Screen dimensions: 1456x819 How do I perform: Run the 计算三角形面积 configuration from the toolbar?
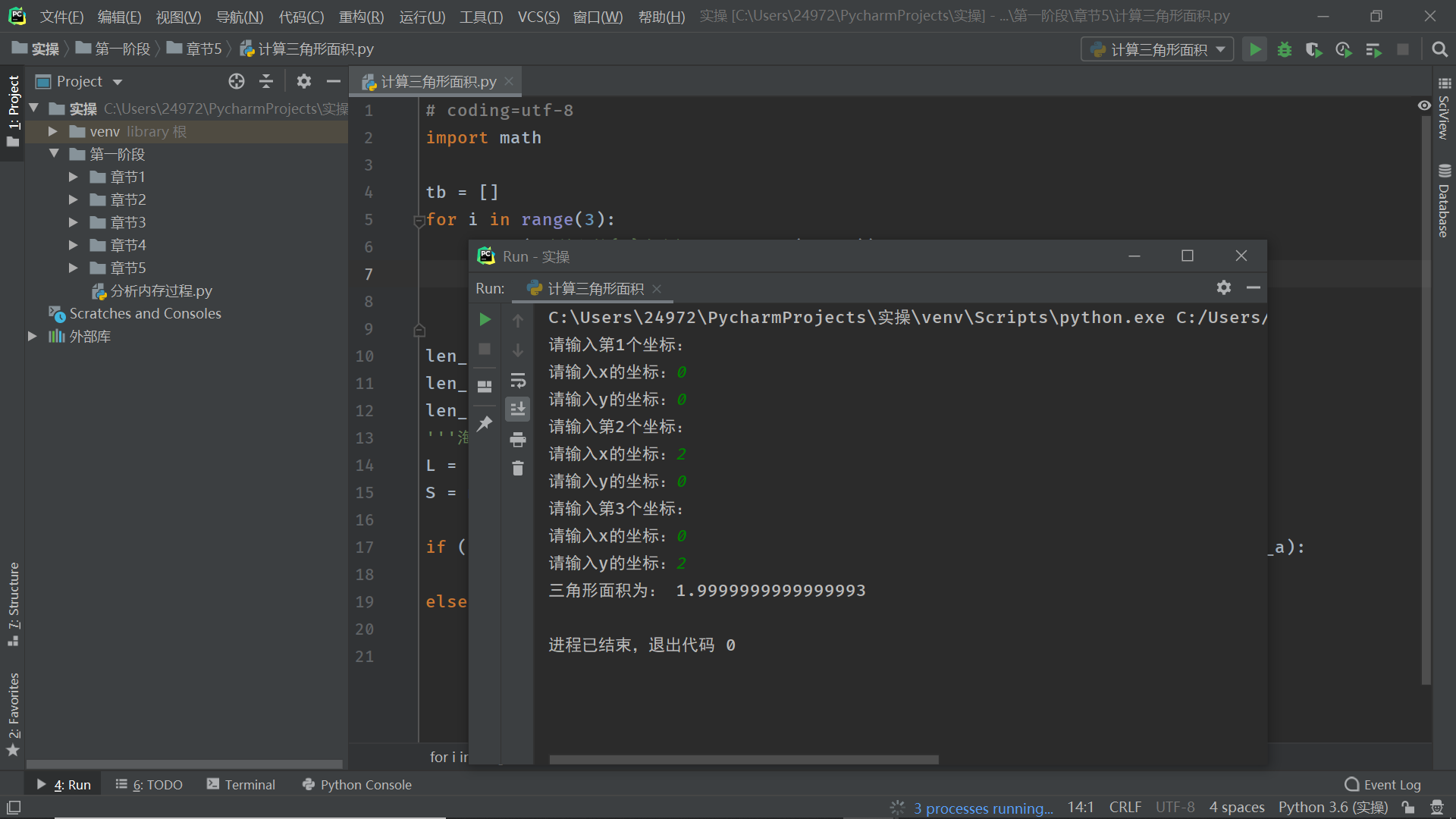click(x=1255, y=49)
